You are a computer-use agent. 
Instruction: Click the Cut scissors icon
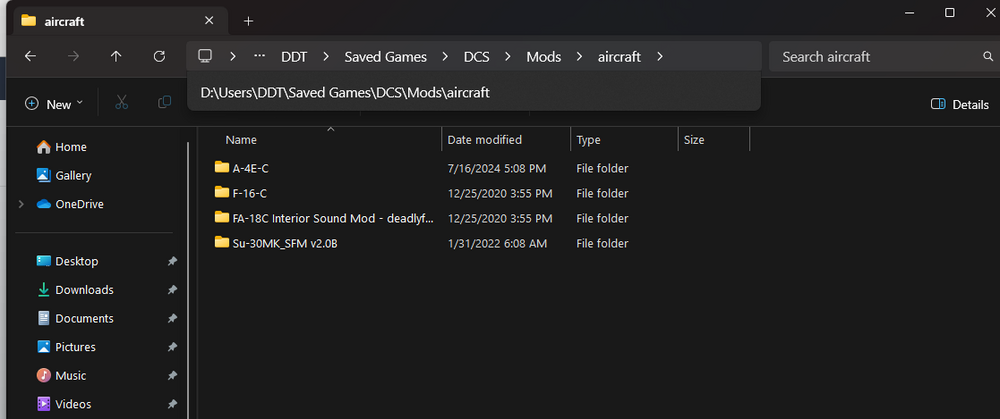tap(122, 103)
